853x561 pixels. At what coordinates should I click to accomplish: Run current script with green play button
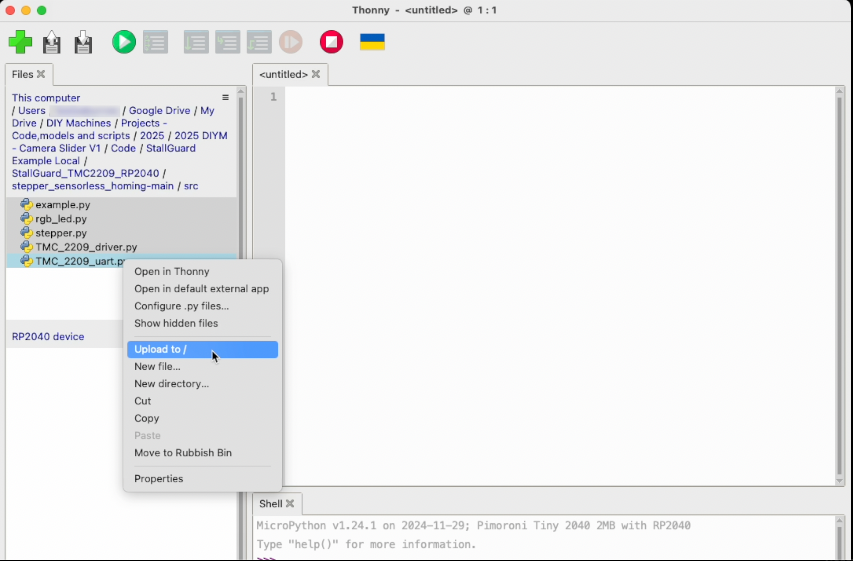pos(123,42)
